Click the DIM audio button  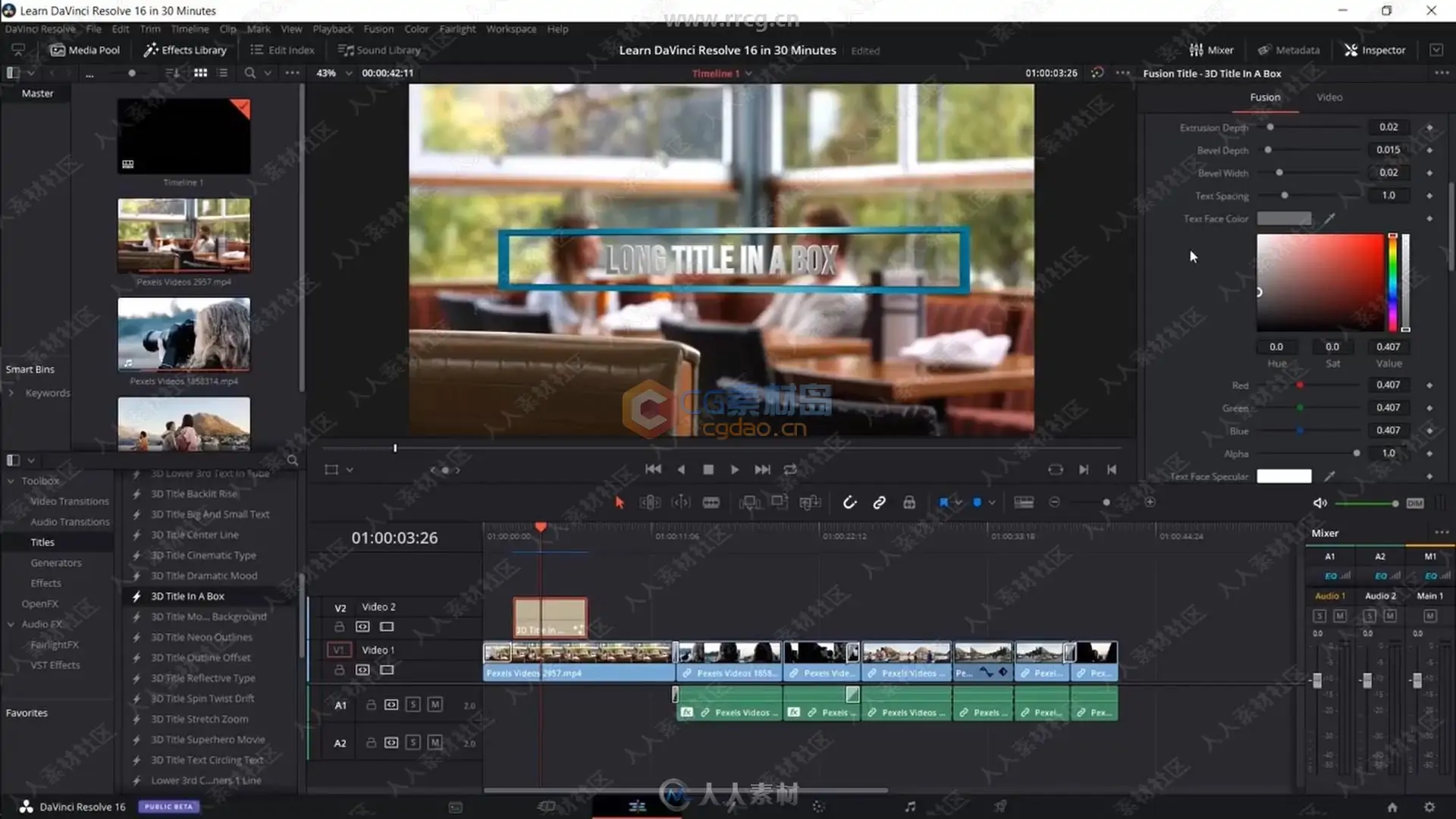click(x=1415, y=503)
